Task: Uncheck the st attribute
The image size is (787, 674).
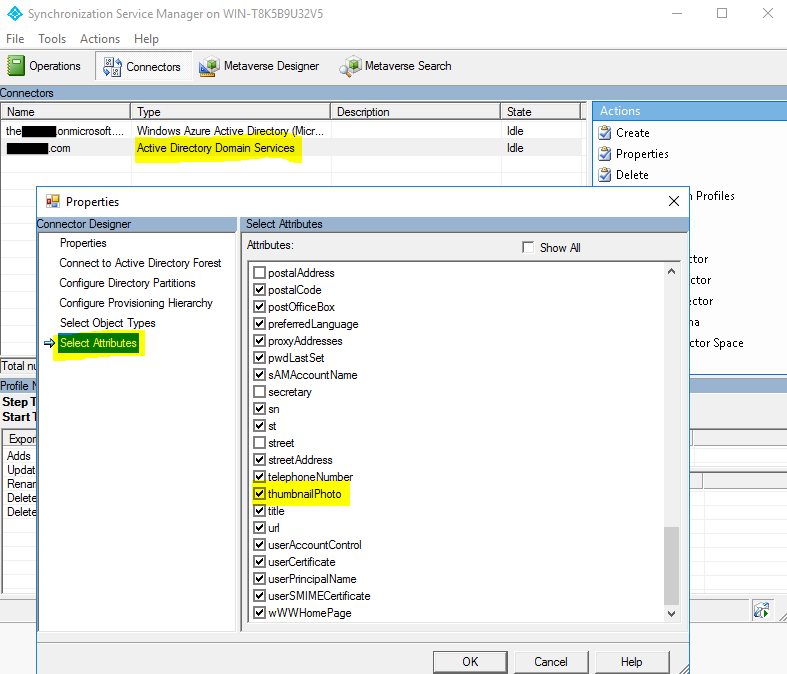Action: pyautogui.click(x=259, y=426)
